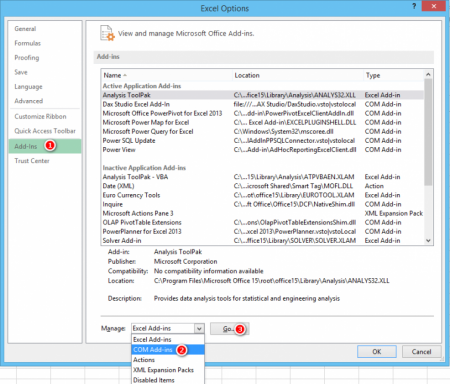
Task: Select the Advanced category
Action: click(29, 101)
